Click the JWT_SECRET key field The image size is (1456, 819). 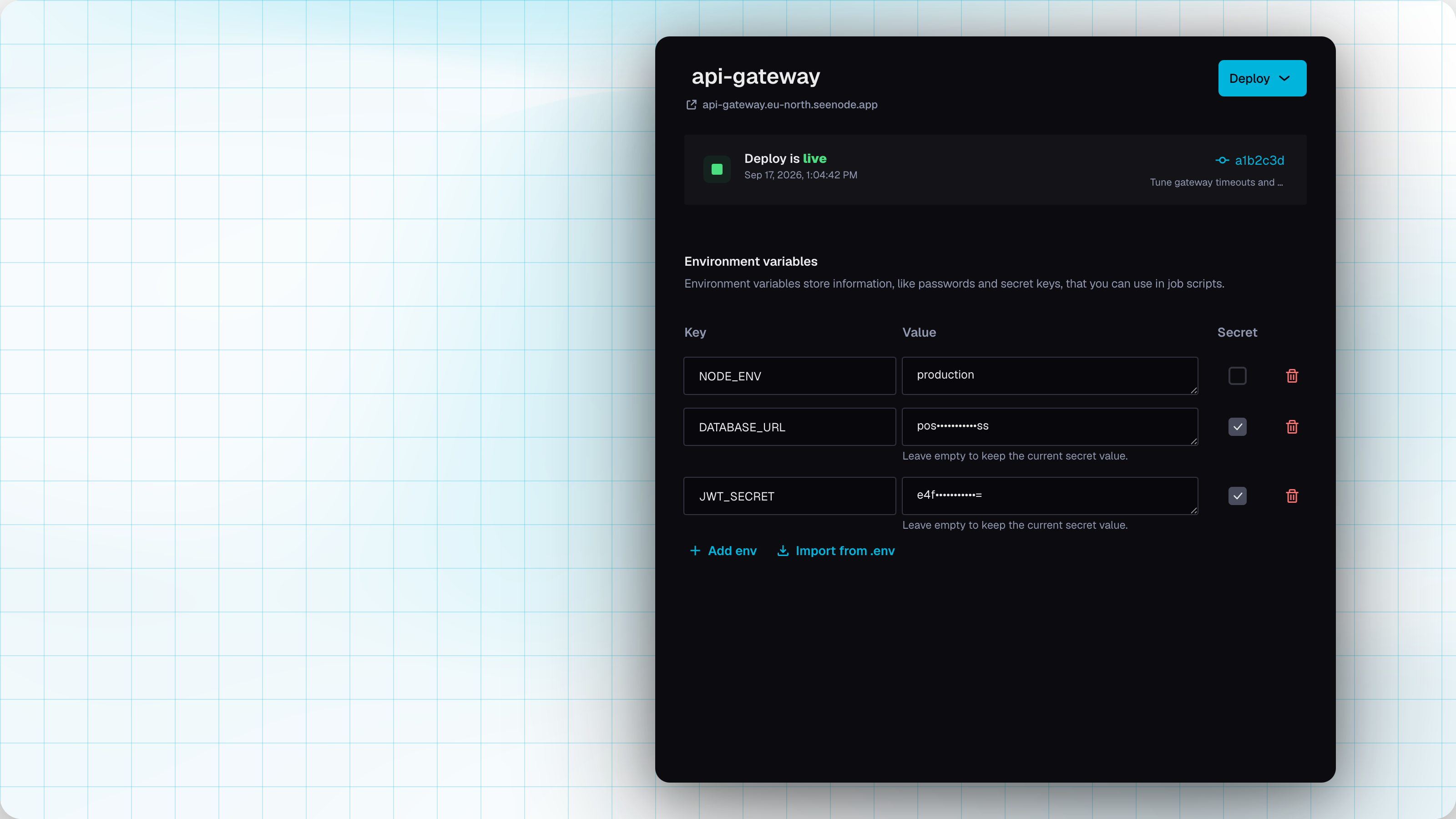click(x=789, y=495)
